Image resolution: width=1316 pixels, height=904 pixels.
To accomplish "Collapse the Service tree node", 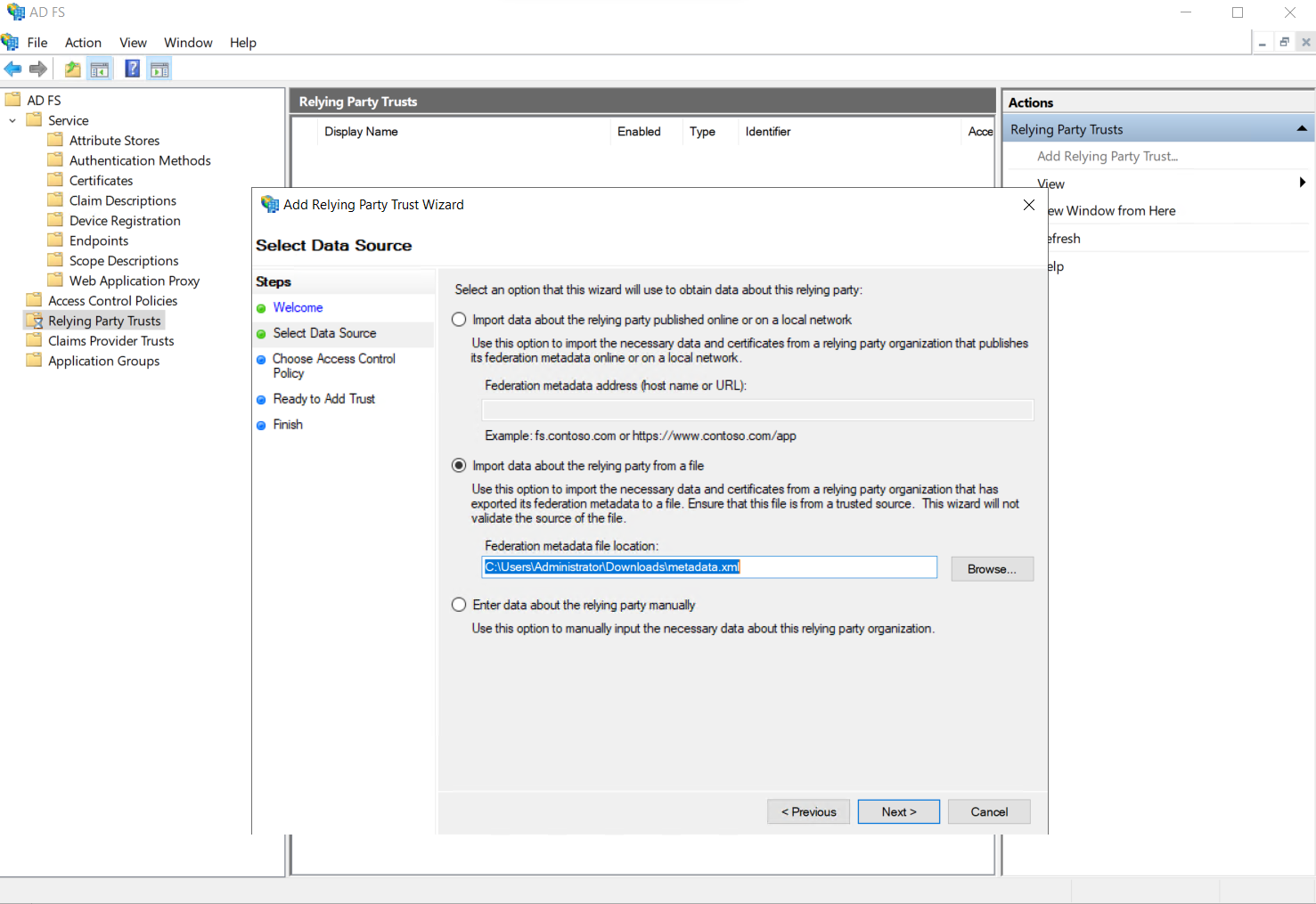I will point(12,119).
